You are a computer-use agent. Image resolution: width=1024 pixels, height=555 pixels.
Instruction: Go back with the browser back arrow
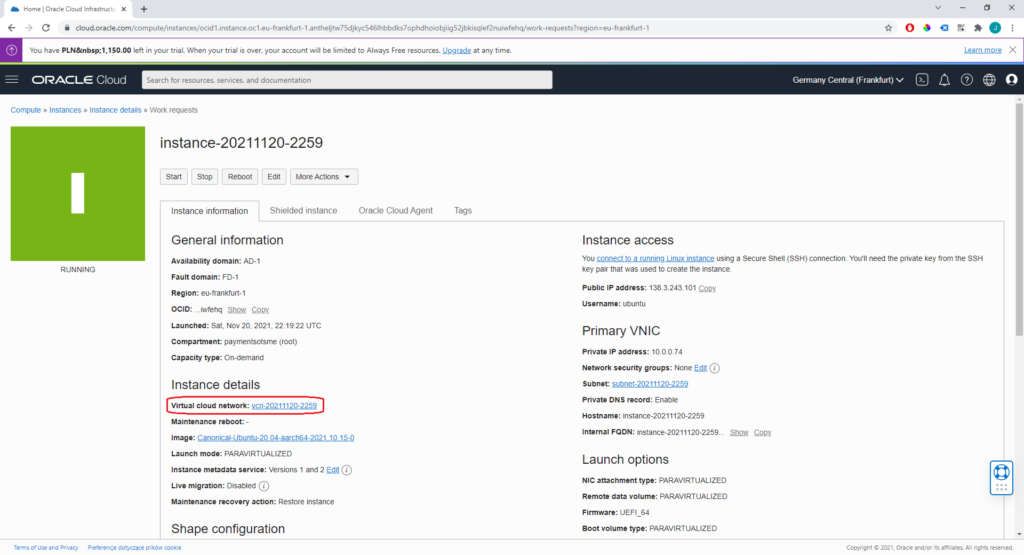coord(11,28)
